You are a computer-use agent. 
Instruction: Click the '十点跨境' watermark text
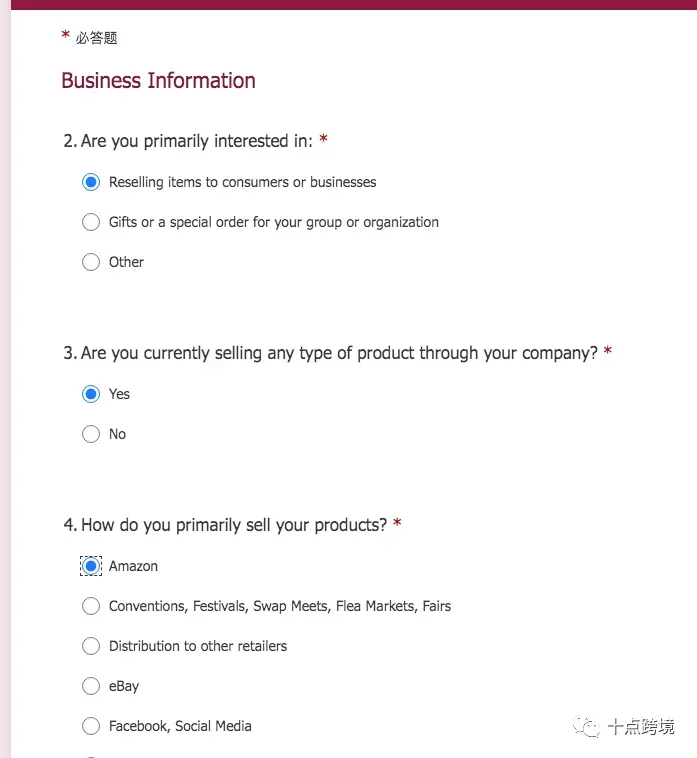pos(640,727)
